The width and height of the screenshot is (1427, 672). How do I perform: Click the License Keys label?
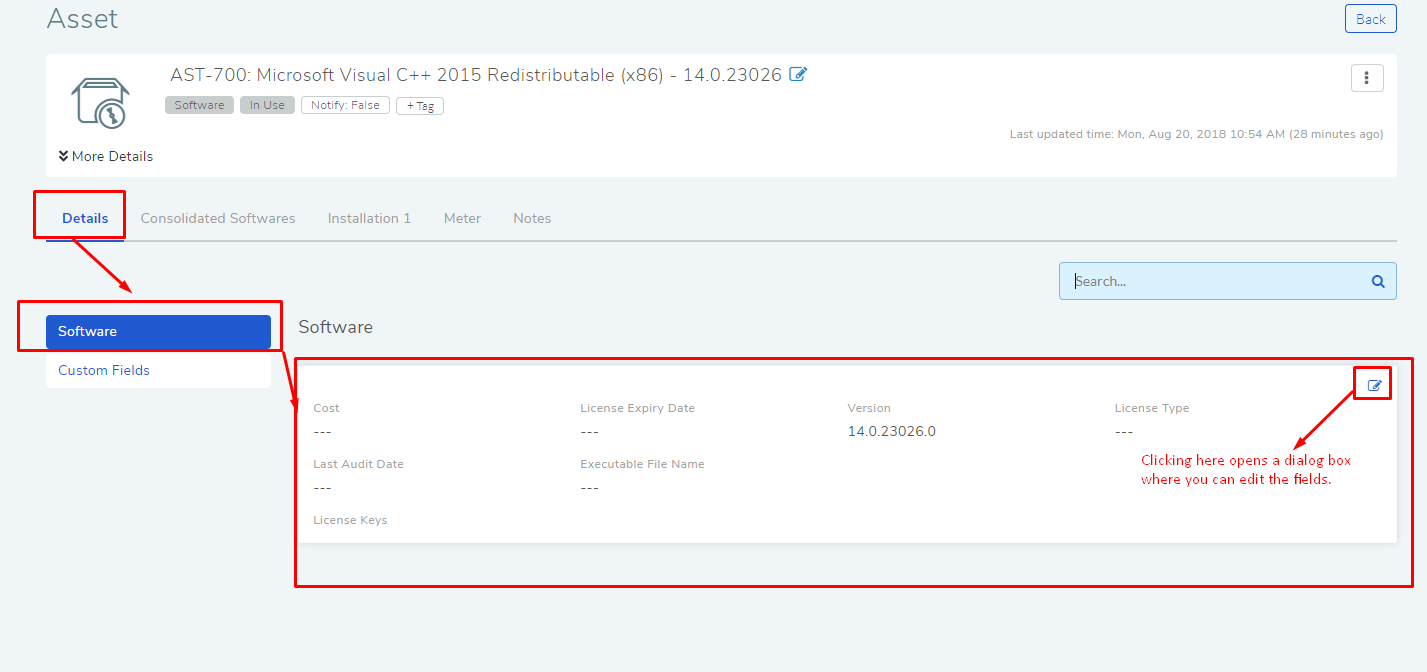pos(350,520)
